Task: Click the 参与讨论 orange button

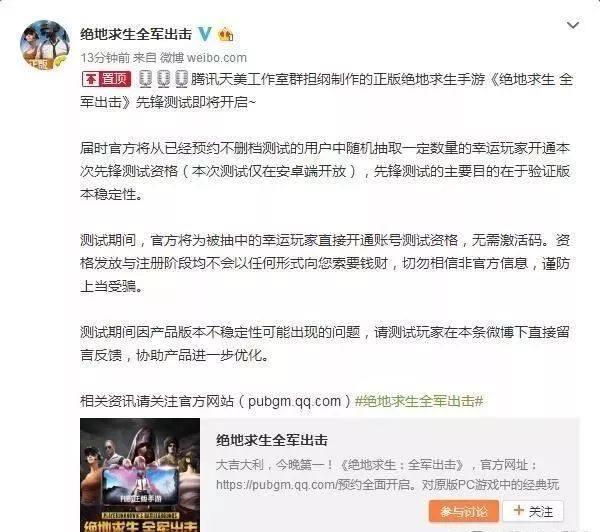Action: click(464, 511)
